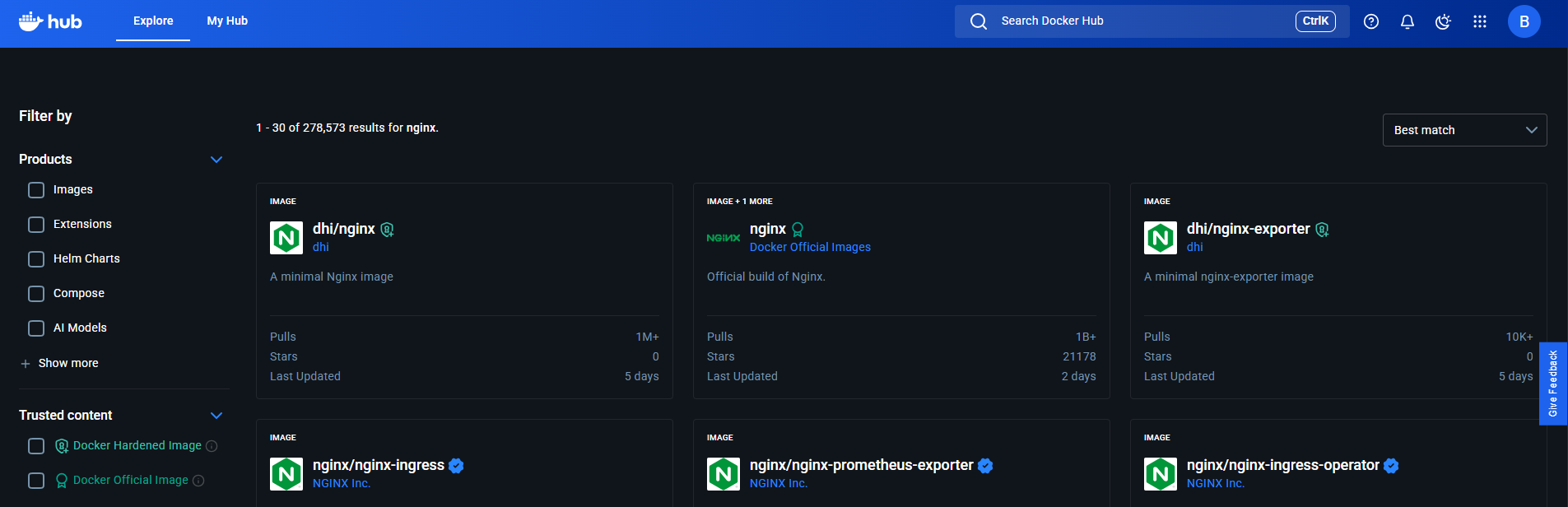The image size is (1568, 507).
Task: Click the 1M+ pulls value on dhi/nginx
Action: (x=648, y=337)
